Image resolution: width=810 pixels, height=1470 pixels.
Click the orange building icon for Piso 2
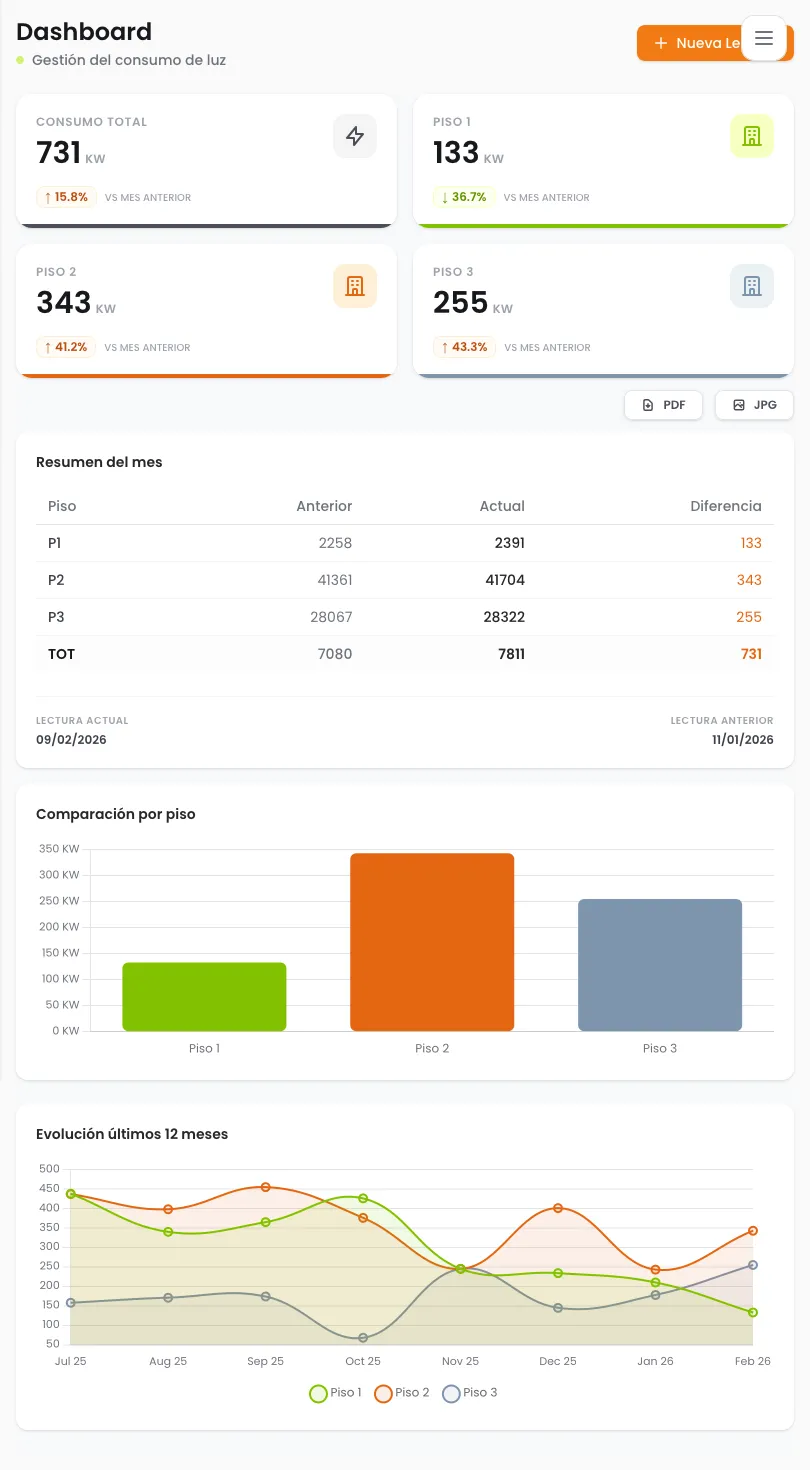[355, 287]
